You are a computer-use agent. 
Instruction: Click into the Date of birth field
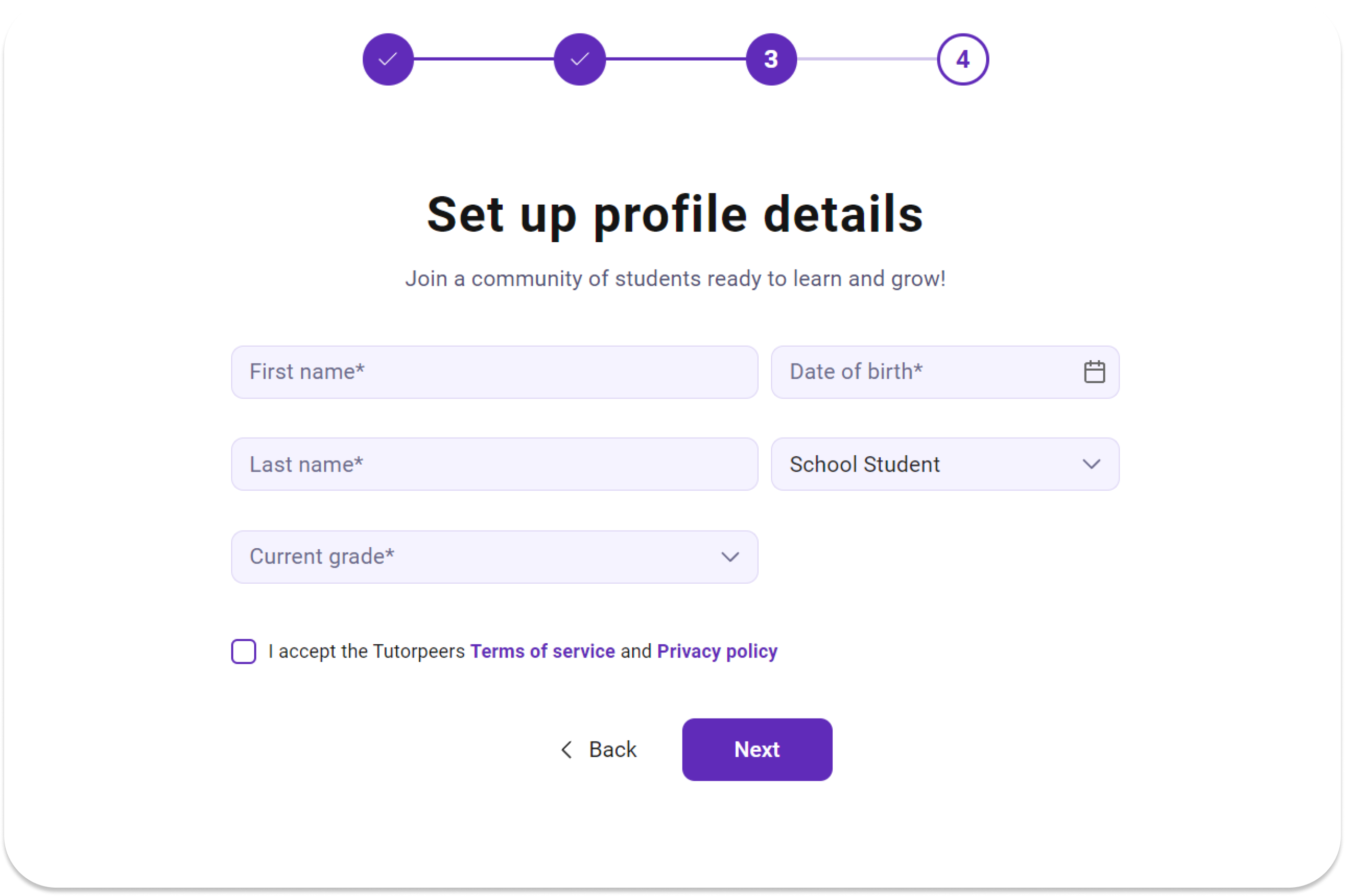click(x=945, y=372)
